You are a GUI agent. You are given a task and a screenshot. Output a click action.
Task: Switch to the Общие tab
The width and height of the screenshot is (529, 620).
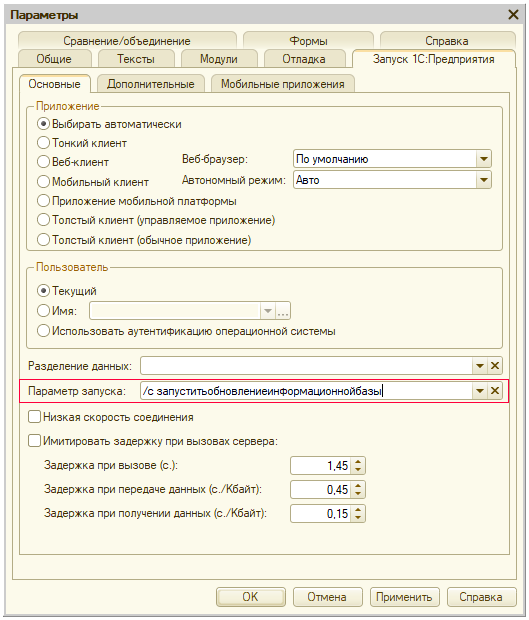54,59
